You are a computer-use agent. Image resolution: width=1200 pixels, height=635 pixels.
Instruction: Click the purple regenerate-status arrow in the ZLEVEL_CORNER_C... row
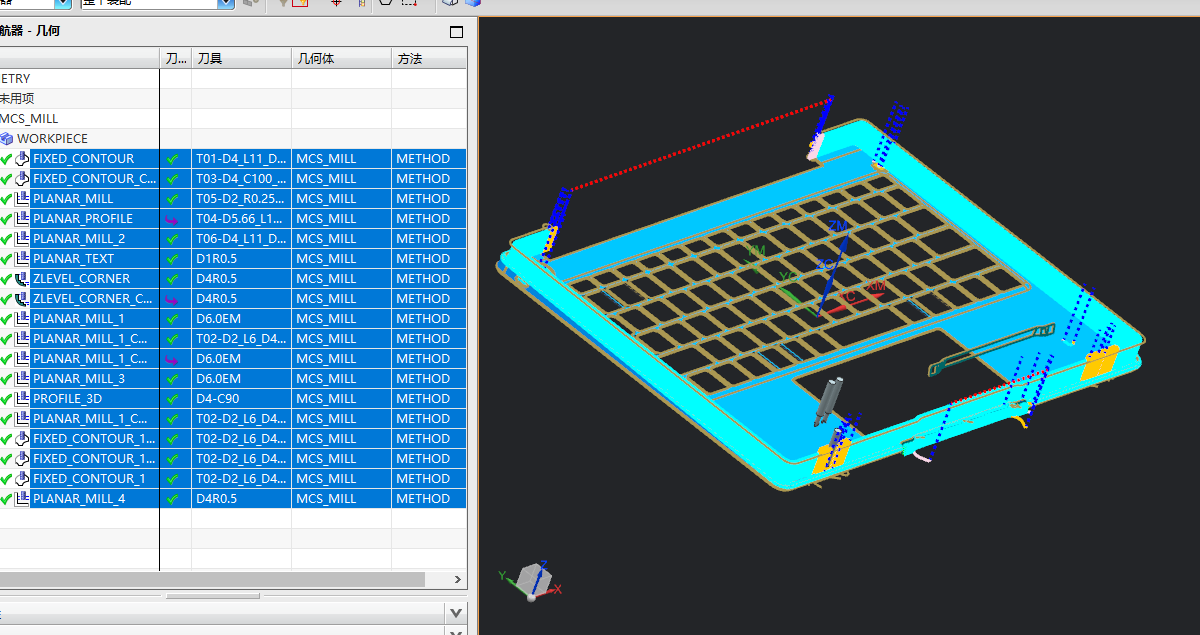[172, 299]
